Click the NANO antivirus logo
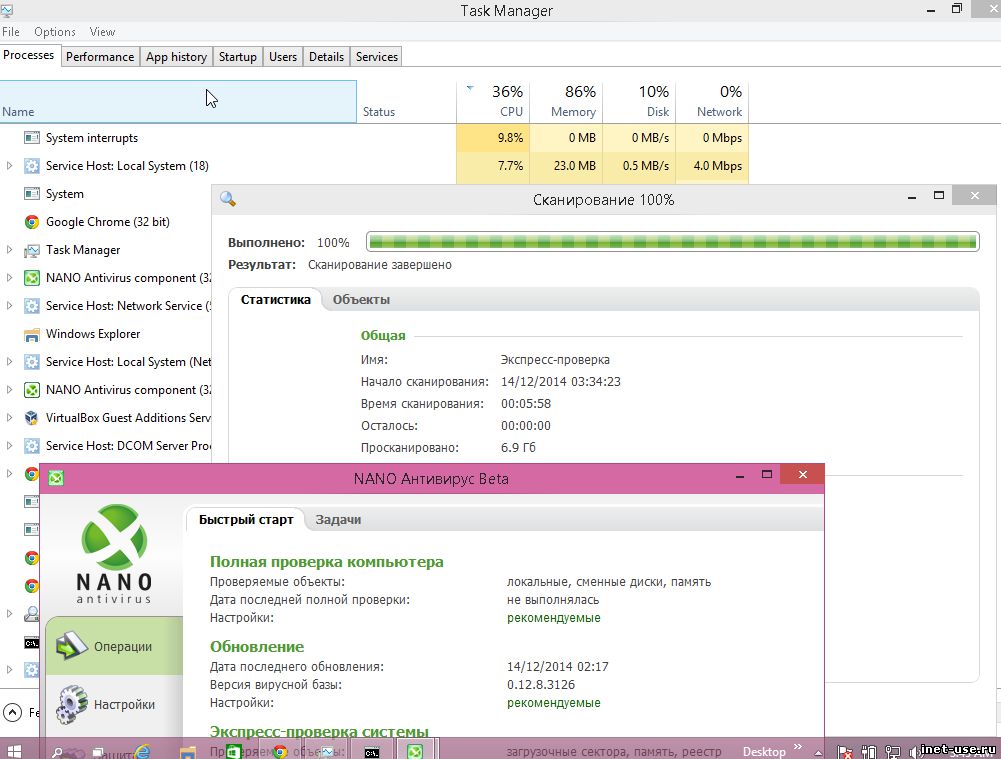This screenshot has width=1001, height=759. click(114, 553)
